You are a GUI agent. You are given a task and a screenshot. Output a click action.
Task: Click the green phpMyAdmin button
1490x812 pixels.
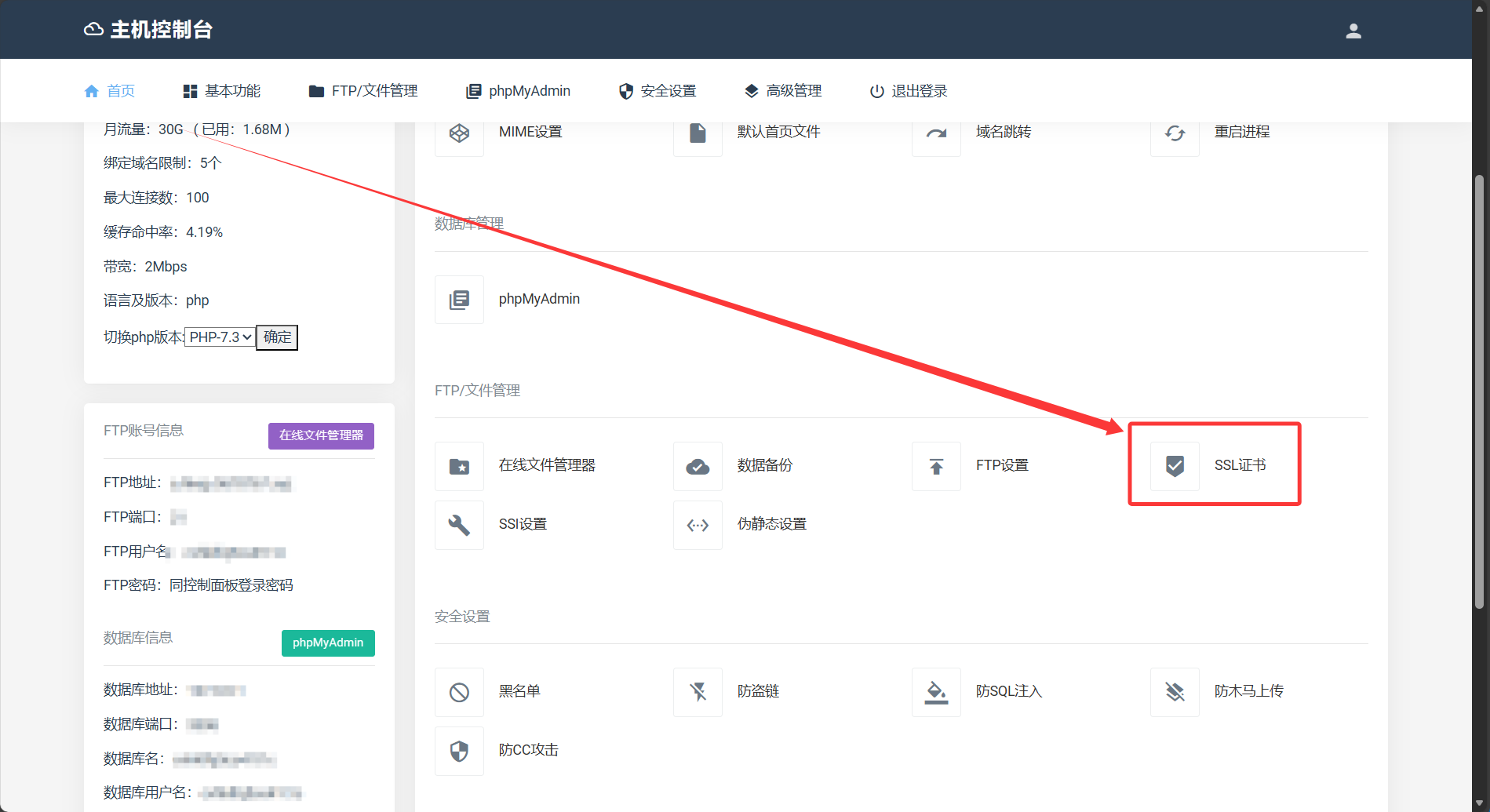(328, 643)
